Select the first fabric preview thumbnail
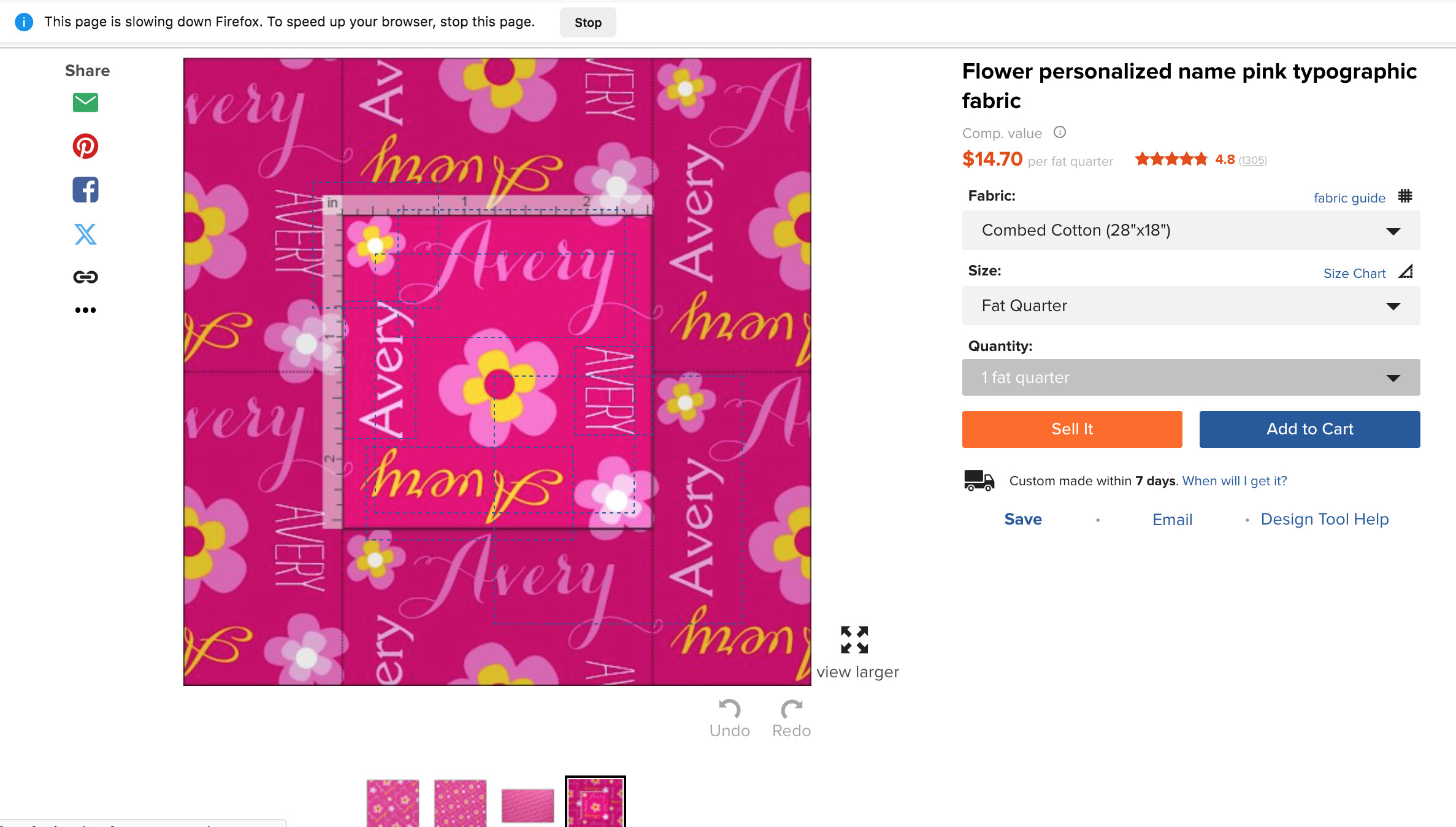This screenshot has height=827, width=1456. click(393, 803)
